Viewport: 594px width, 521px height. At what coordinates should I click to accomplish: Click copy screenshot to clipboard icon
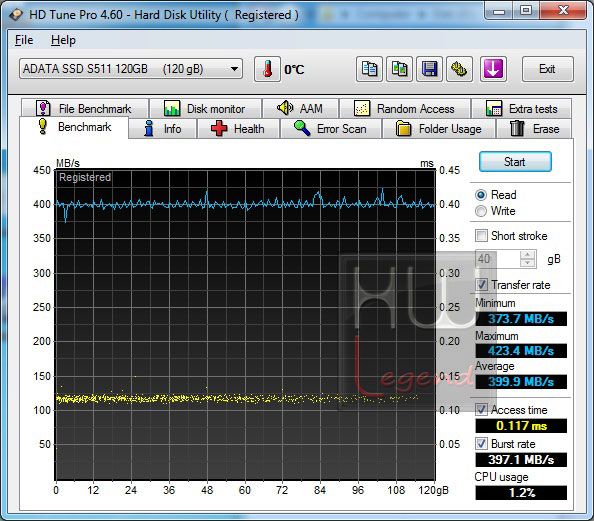399,69
